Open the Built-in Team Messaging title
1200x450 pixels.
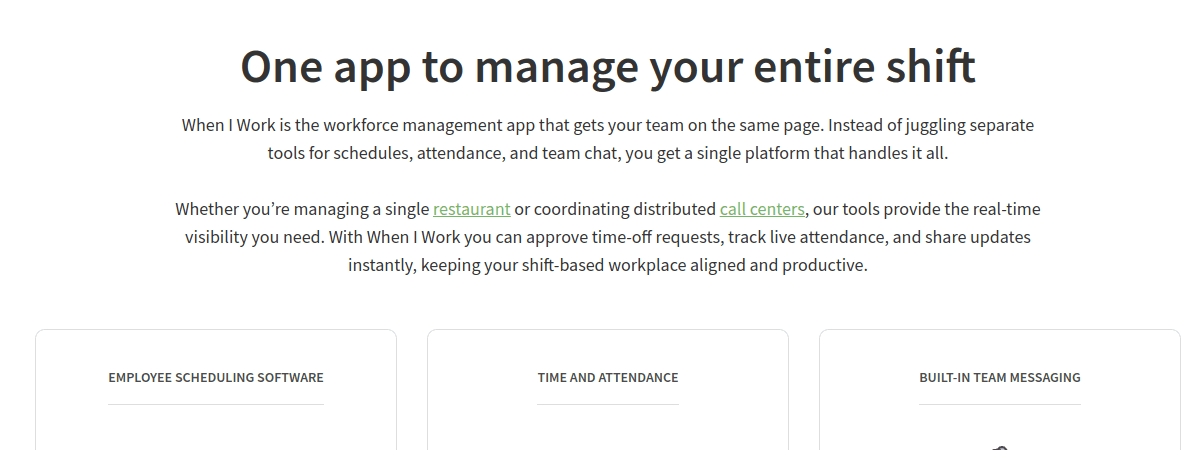point(1000,378)
